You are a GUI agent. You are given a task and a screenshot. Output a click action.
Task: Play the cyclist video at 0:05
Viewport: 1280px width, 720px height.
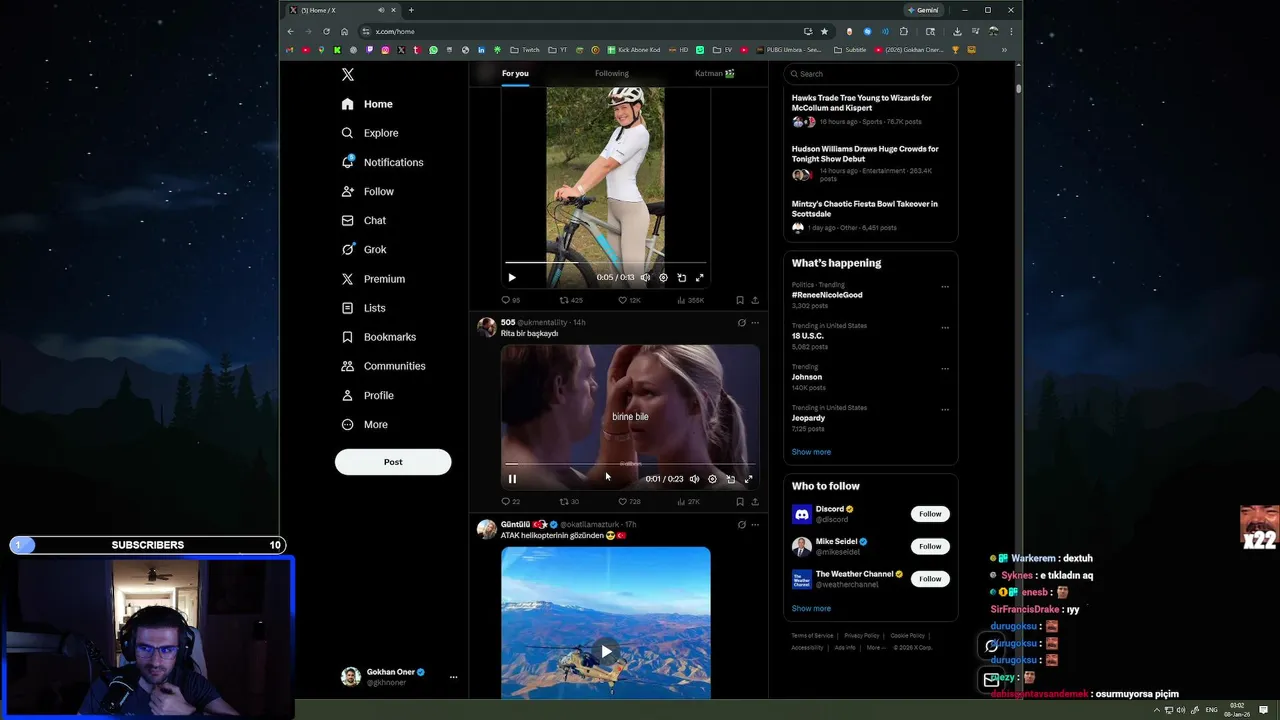pyautogui.click(x=512, y=278)
